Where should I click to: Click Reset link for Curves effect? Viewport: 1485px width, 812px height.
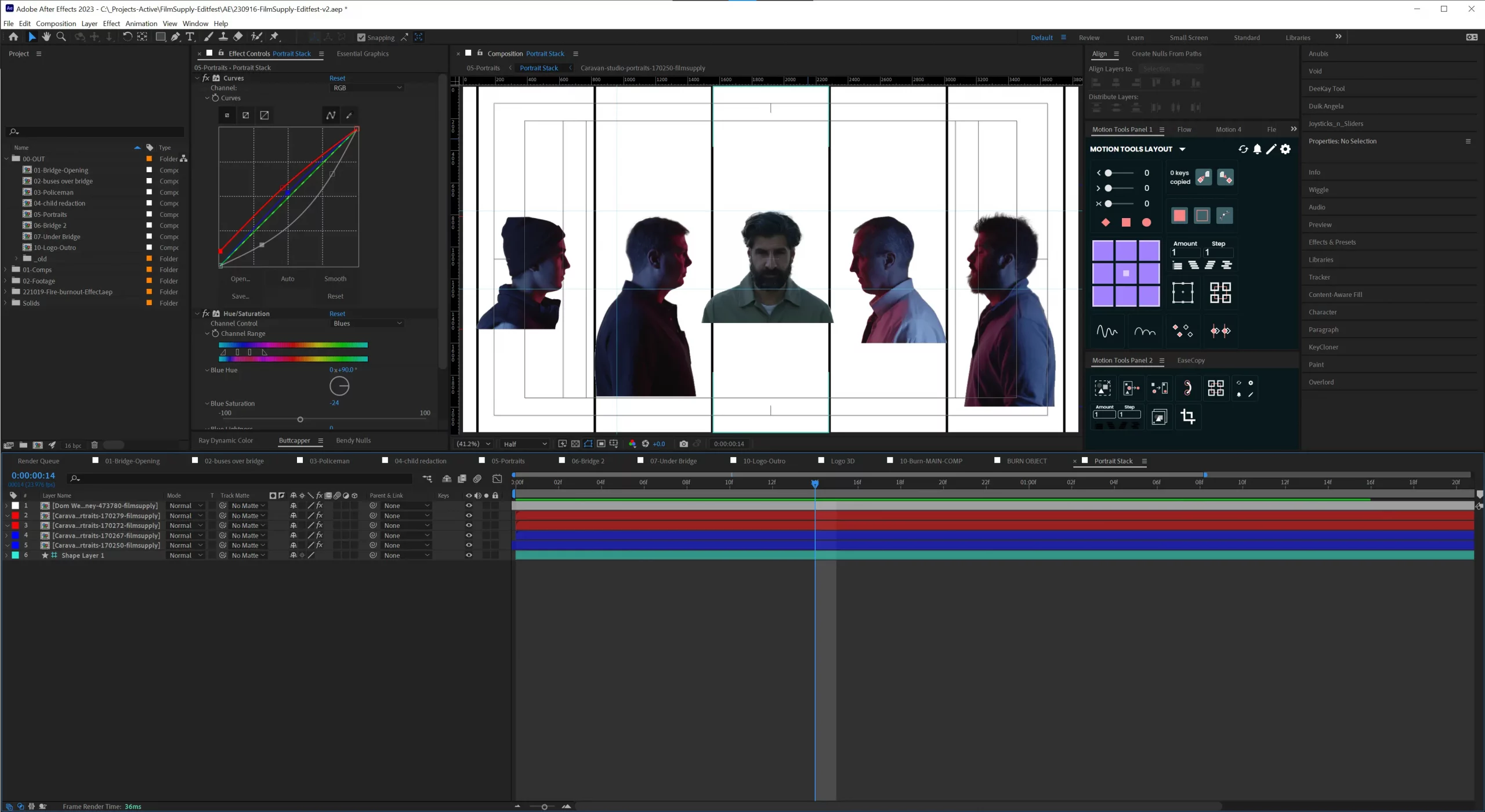(337, 78)
